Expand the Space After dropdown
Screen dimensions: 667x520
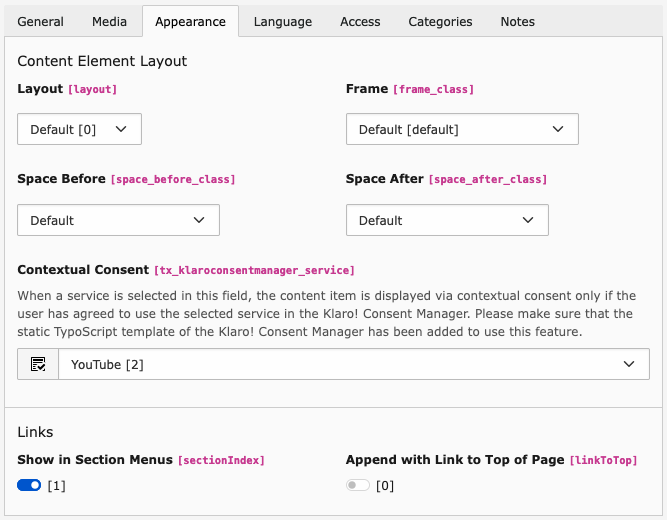pos(446,220)
